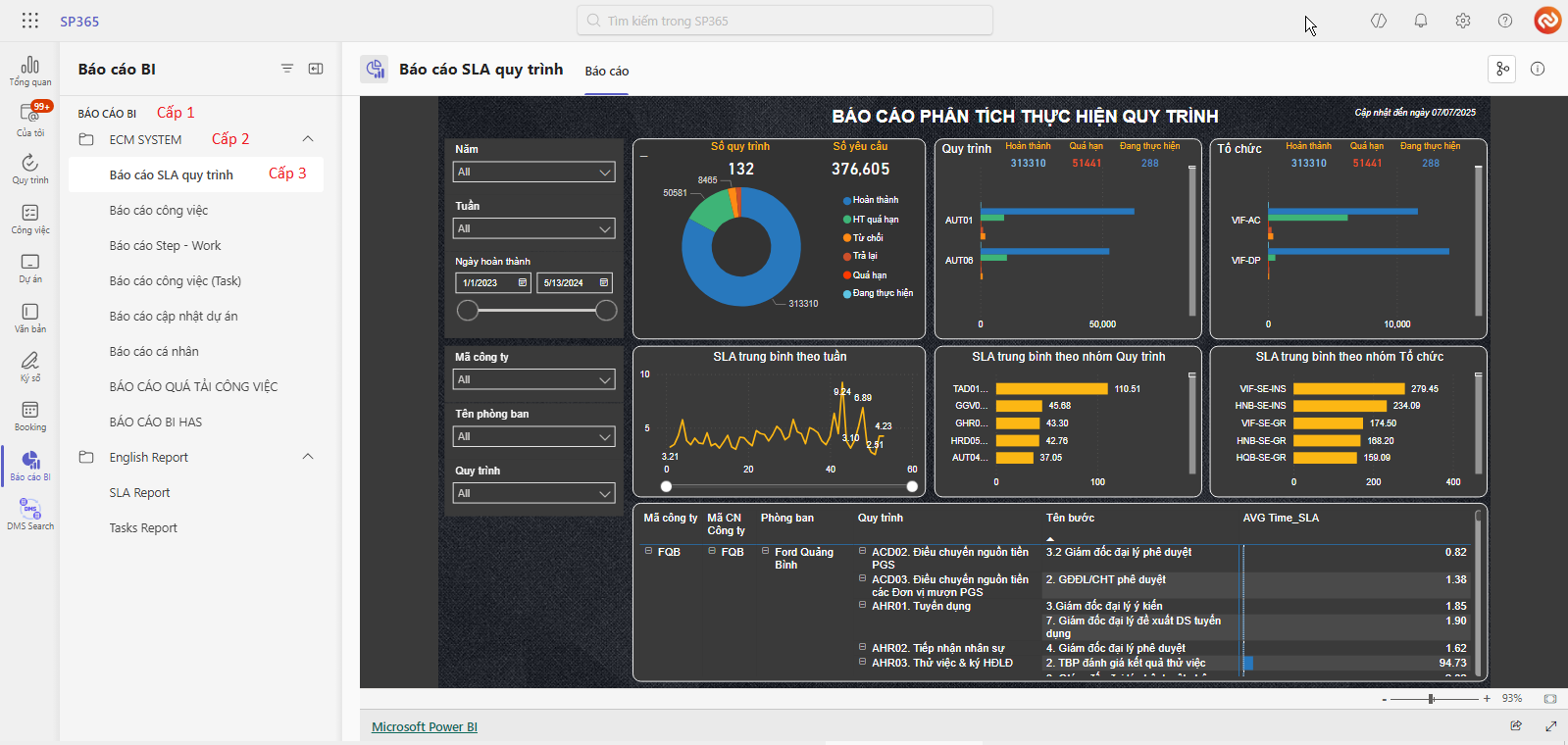The width and height of the screenshot is (1568, 745).
Task: Open SLA Report under English Report
Action: click(139, 493)
